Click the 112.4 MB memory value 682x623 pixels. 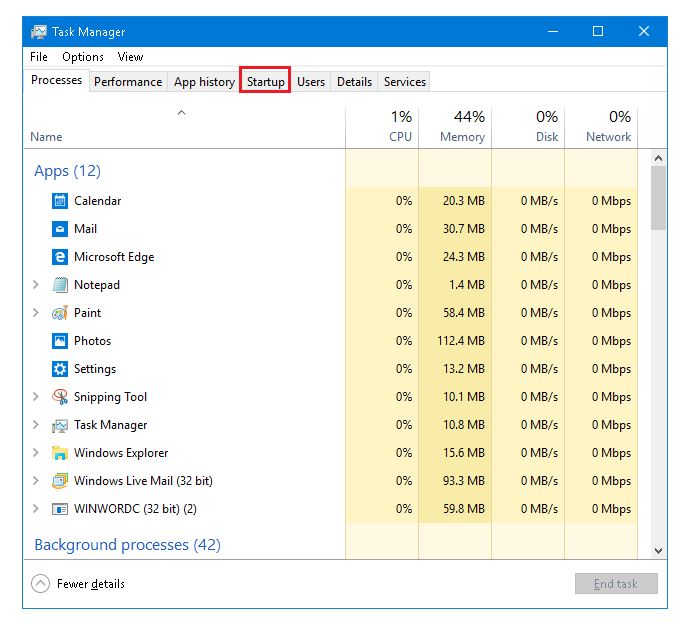461,341
